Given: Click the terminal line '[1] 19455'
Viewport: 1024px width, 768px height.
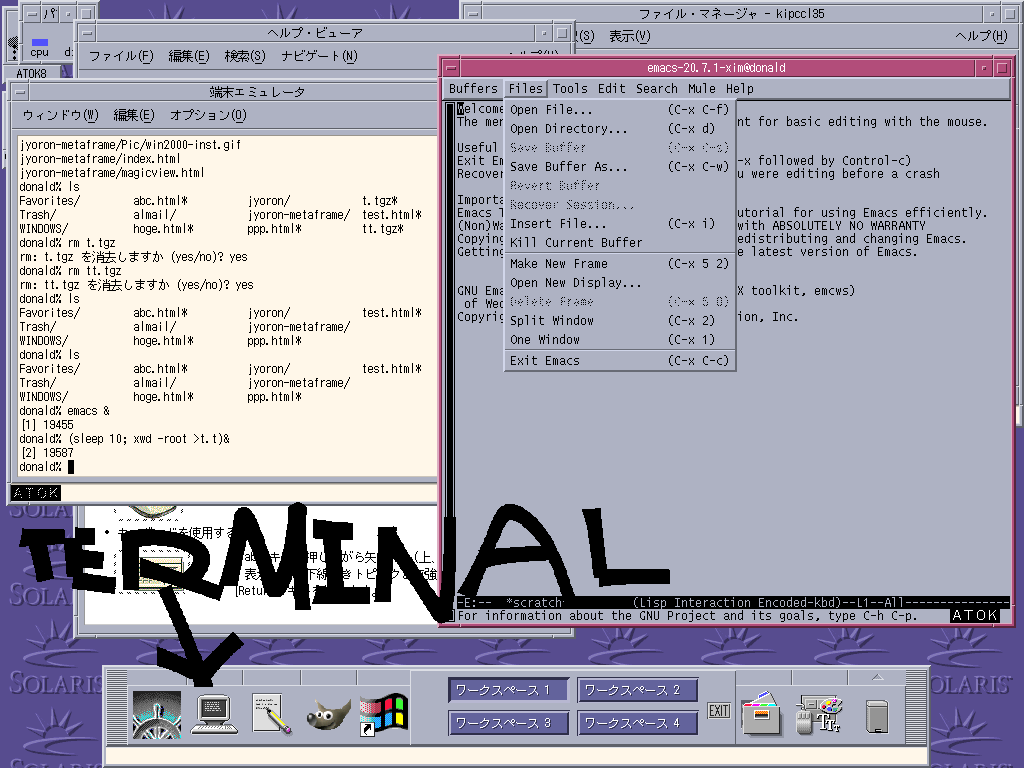Looking at the screenshot, I should point(47,424).
